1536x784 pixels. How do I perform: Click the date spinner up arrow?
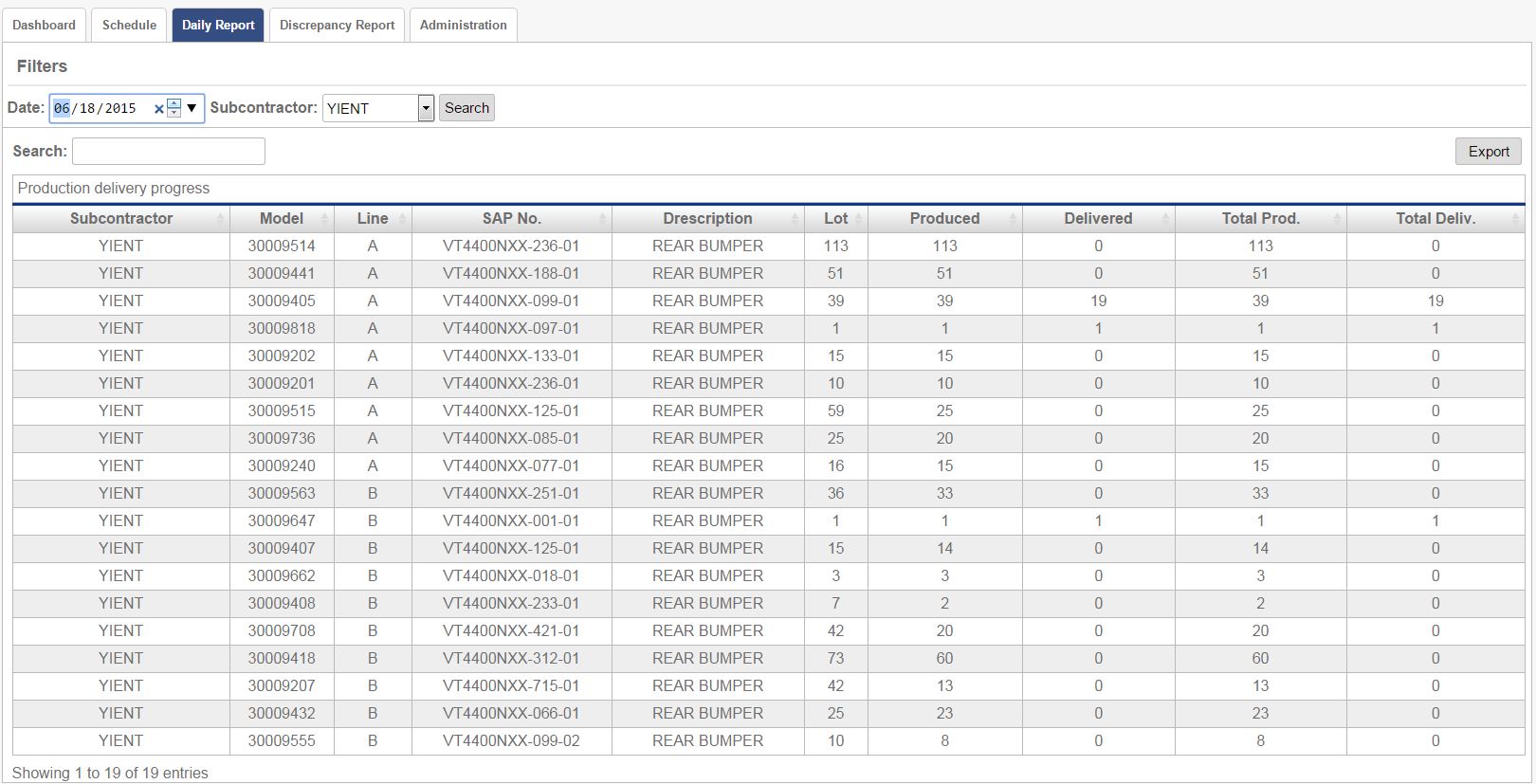174,103
